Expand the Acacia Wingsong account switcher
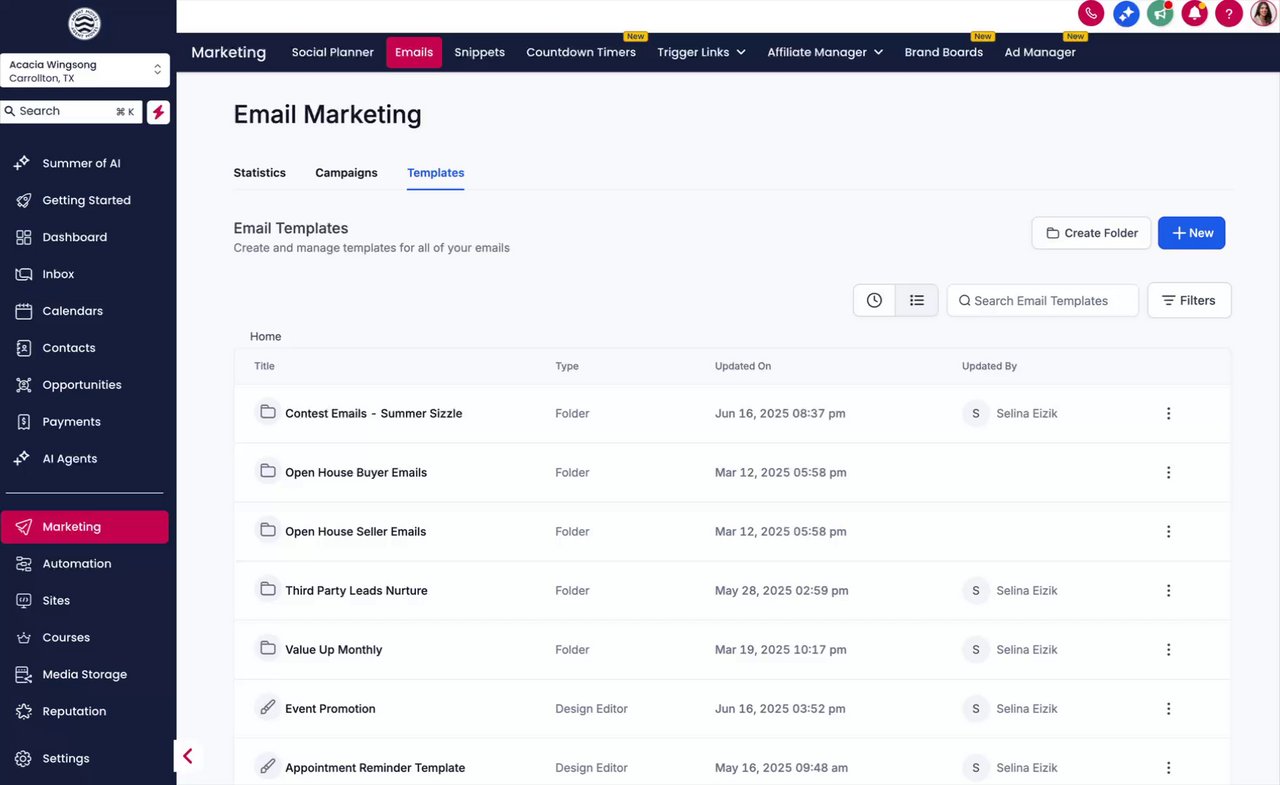The height and width of the screenshot is (785, 1280). coord(85,71)
